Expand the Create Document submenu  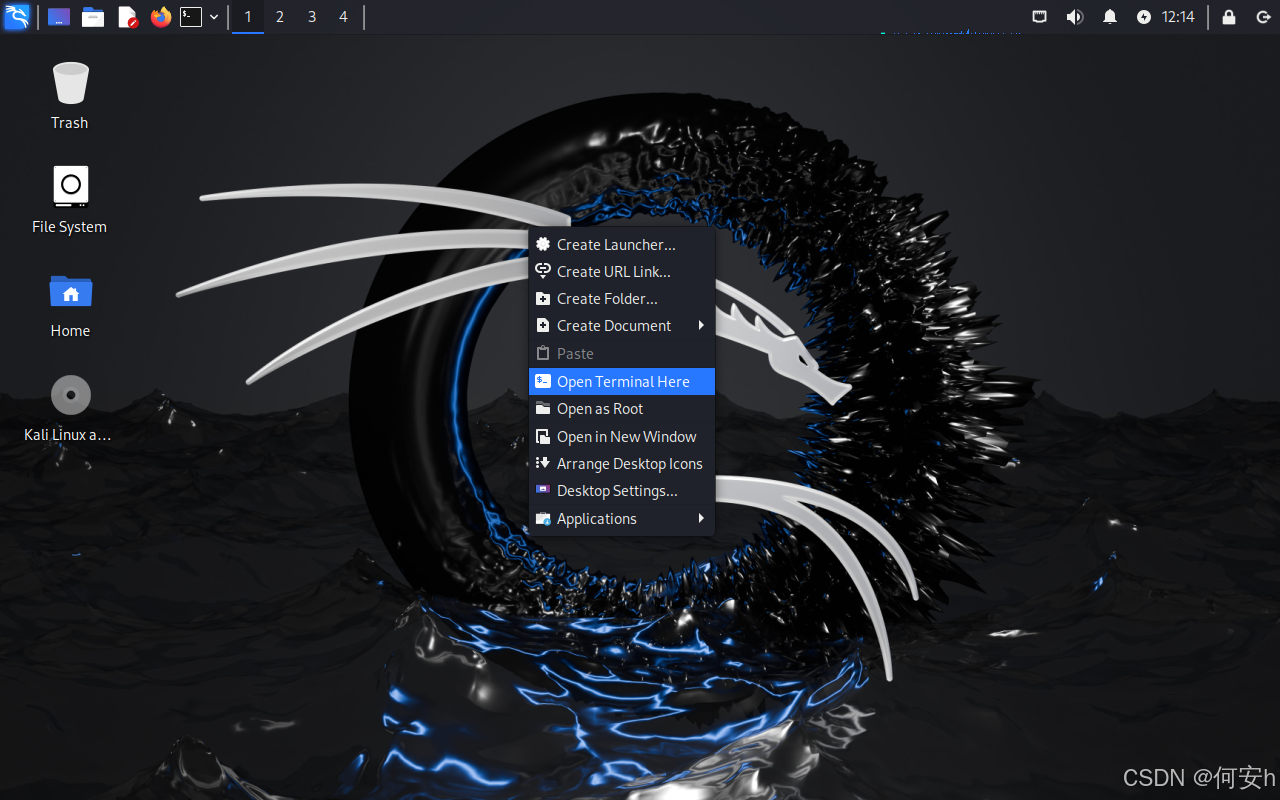click(x=622, y=325)
